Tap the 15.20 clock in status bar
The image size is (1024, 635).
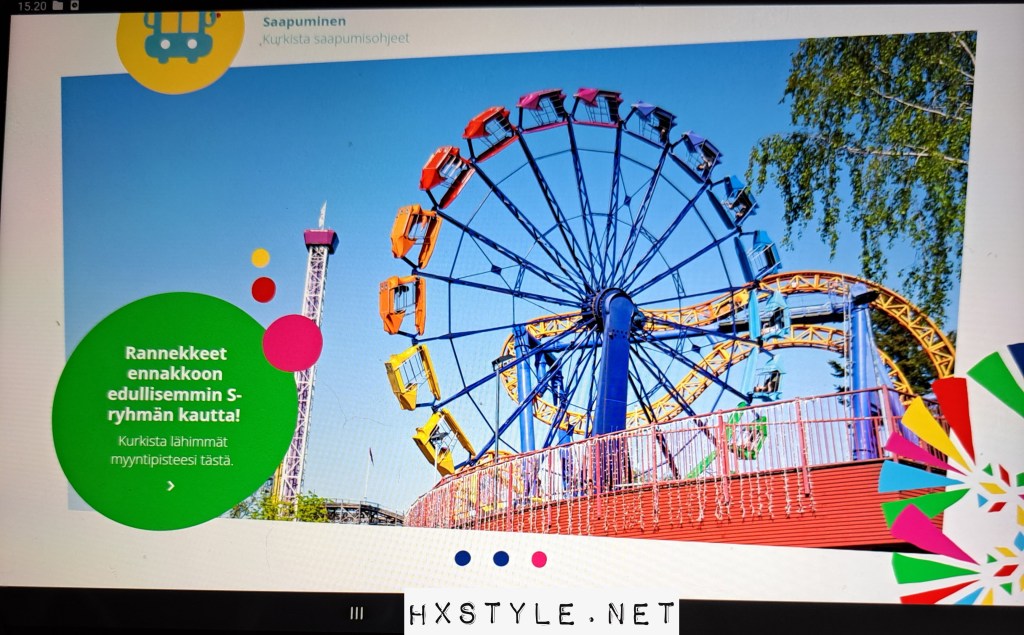[32, 6]
